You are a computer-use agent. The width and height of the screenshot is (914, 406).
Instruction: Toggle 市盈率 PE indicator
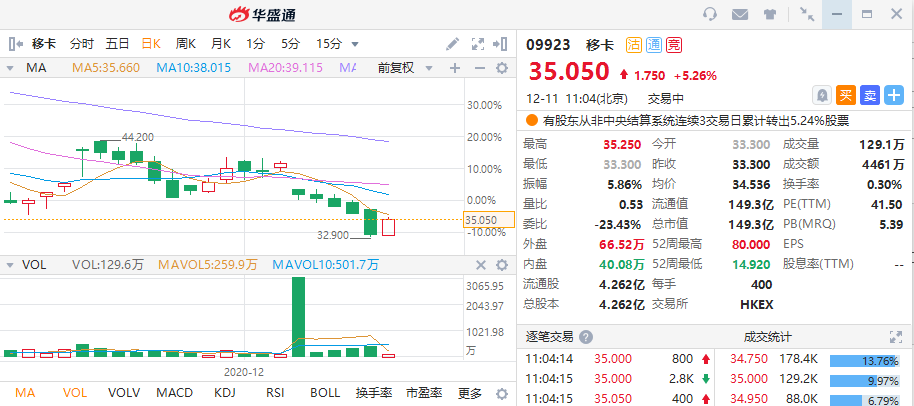[x=424, y=393]
